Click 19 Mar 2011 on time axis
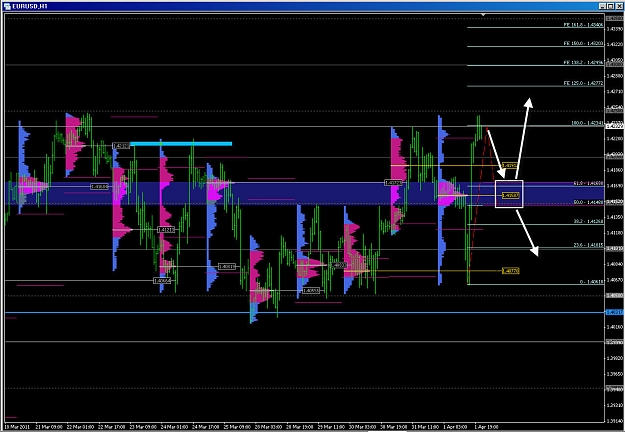This screenshot has width=625, height=432. tap(17, 427)
